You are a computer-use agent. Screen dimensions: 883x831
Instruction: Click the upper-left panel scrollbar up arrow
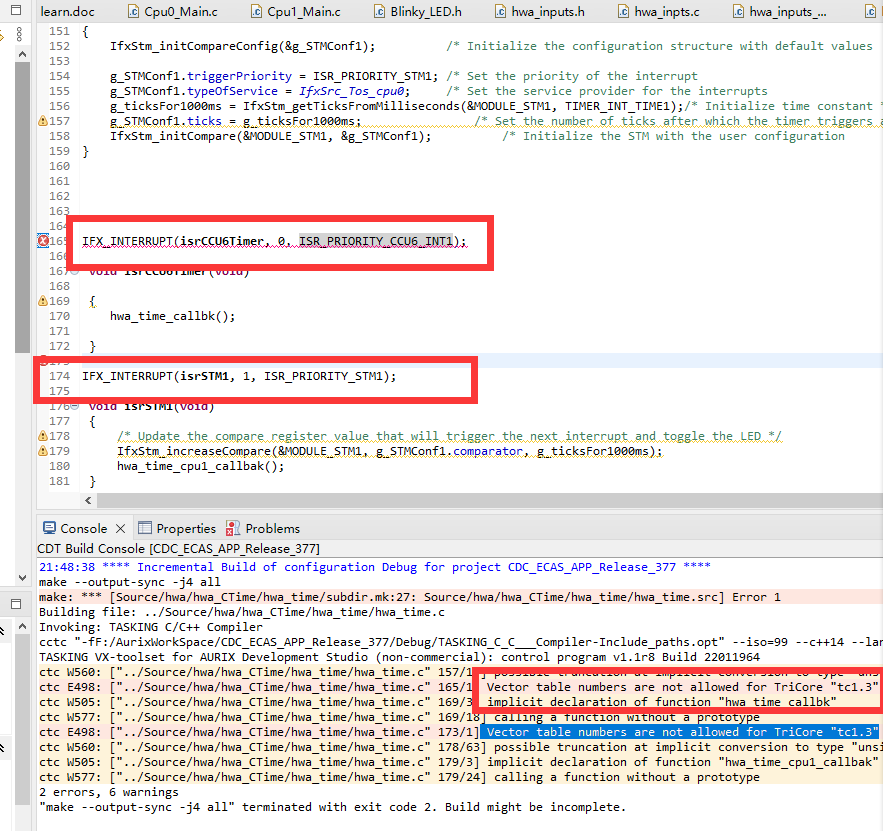click(x=23, y=54)
